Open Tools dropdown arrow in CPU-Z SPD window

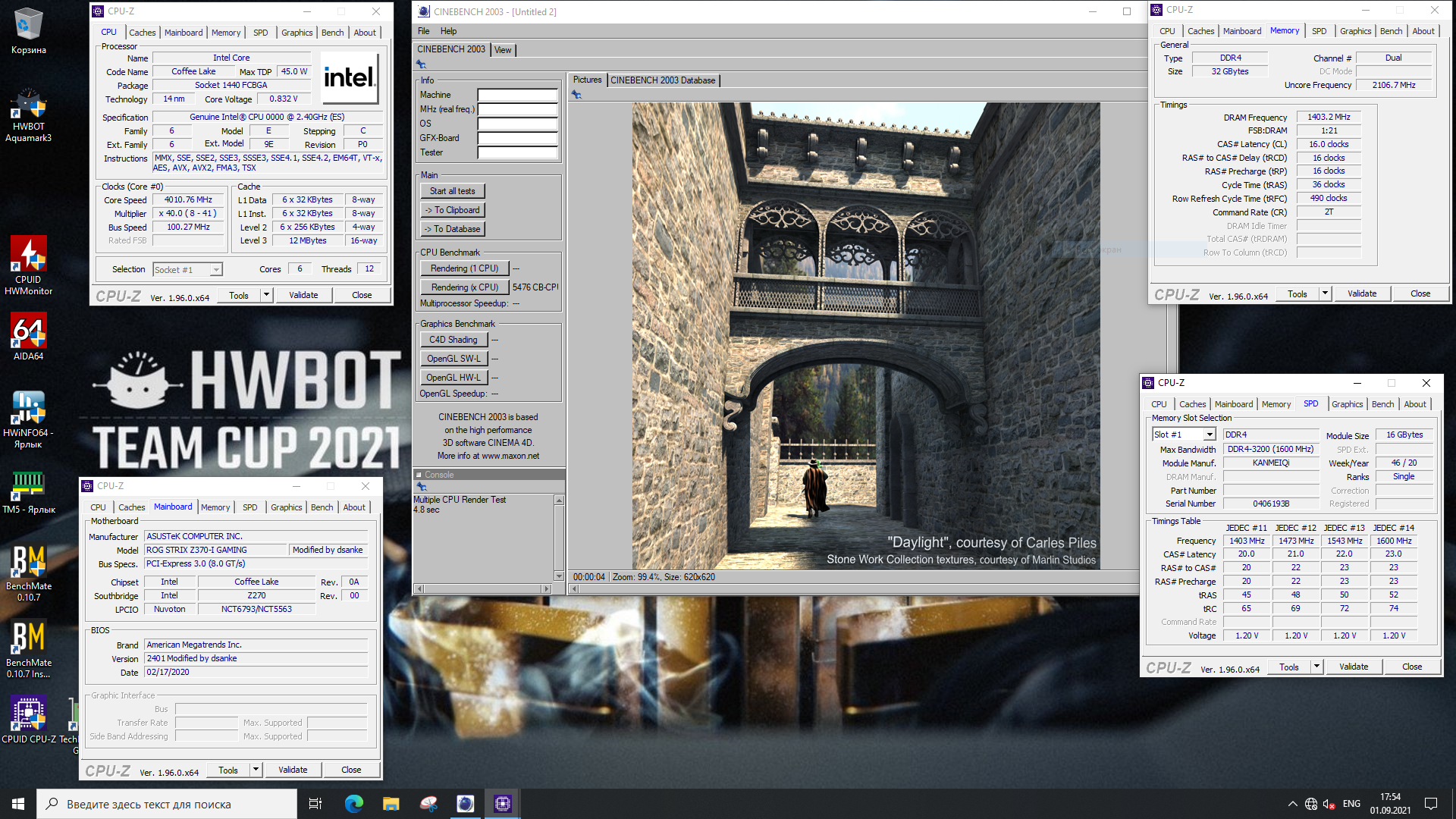point(1316,667)
